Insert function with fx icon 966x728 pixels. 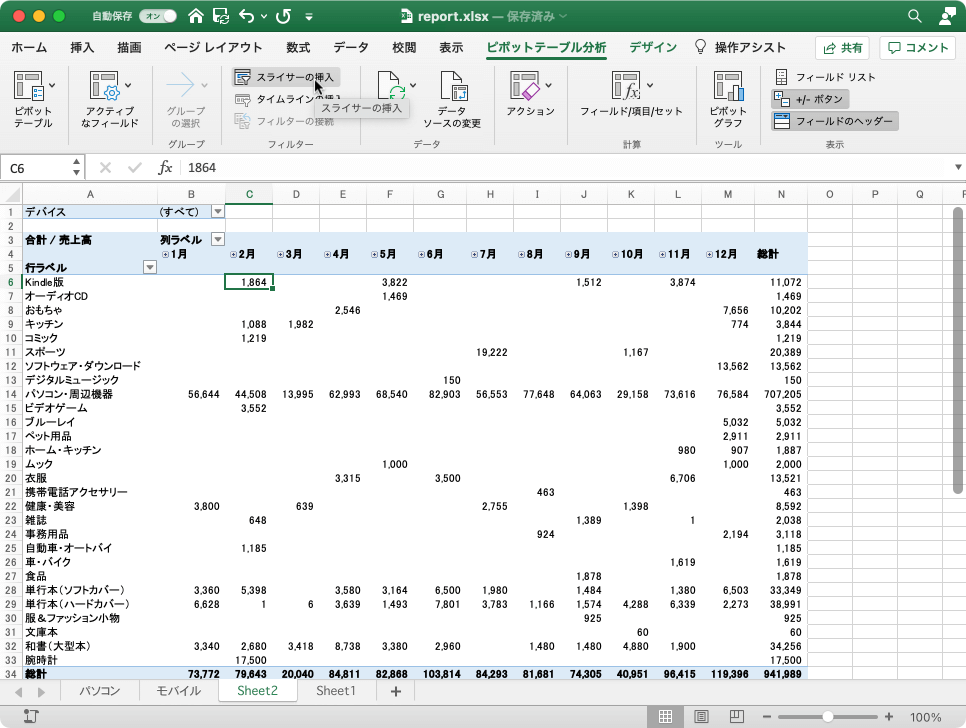165,168
